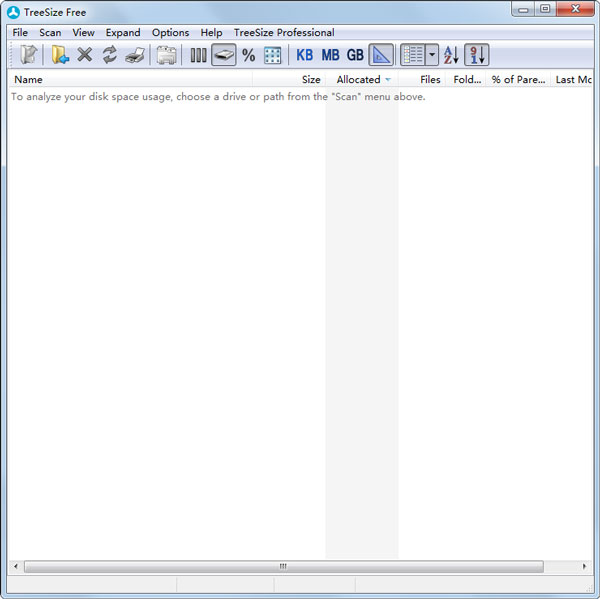Click the Allocated sort direction arrow
The image size is (600, 599).
click(388, 80)
